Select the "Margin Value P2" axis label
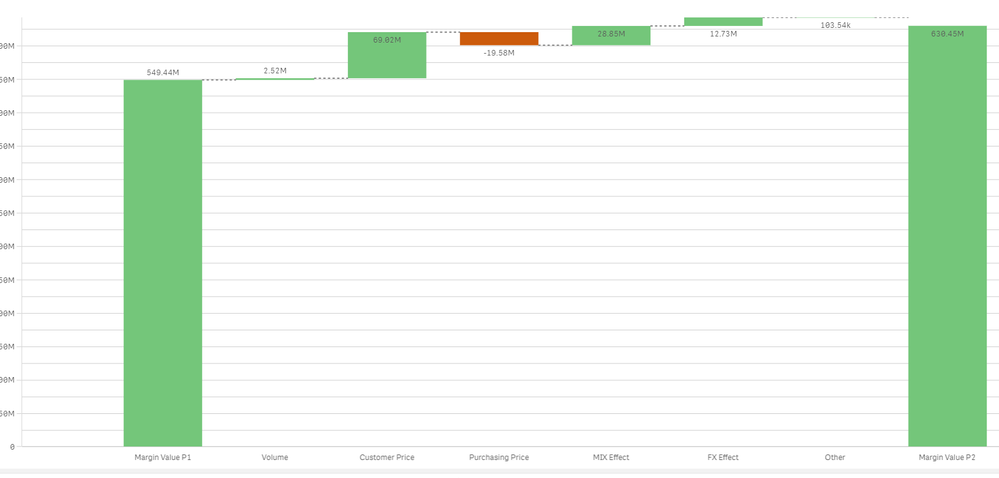The height and width of the screenshot is (478, 999). 947,457
